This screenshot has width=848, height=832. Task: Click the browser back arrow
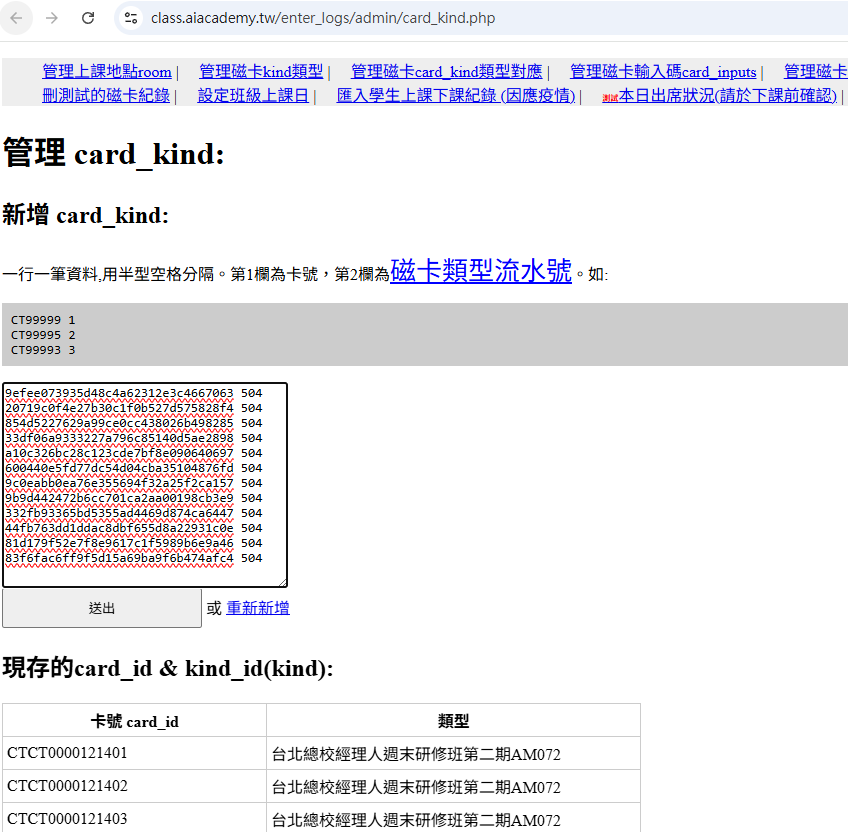coord(19,18)
